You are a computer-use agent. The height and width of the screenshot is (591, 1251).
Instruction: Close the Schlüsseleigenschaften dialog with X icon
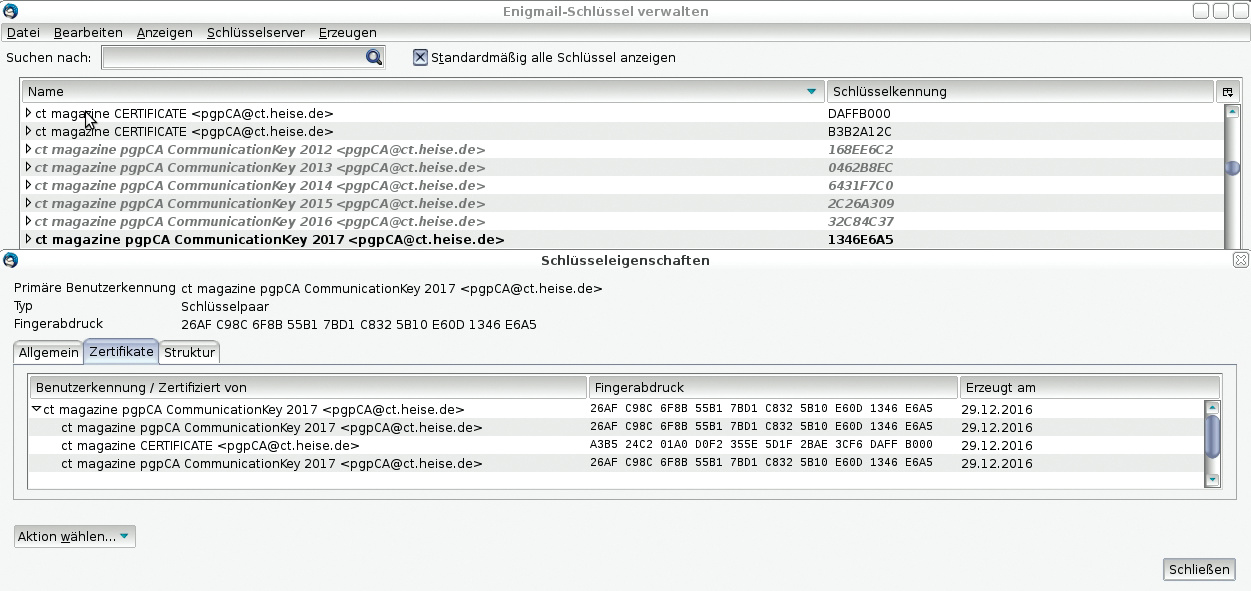pyautogui.click(x=1240, y=260)
